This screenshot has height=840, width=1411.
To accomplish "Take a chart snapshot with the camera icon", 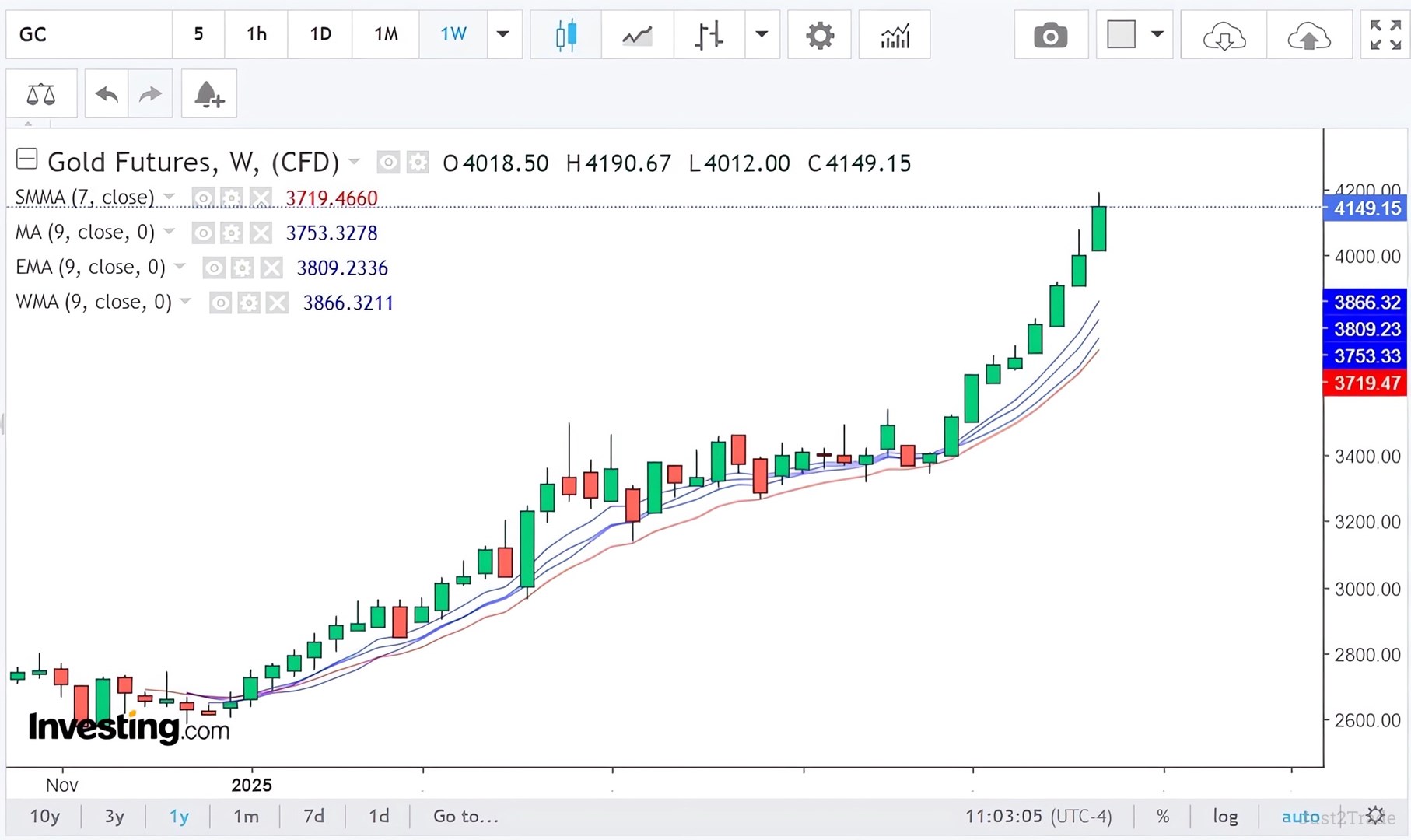I will click(x=1050, y=34).
